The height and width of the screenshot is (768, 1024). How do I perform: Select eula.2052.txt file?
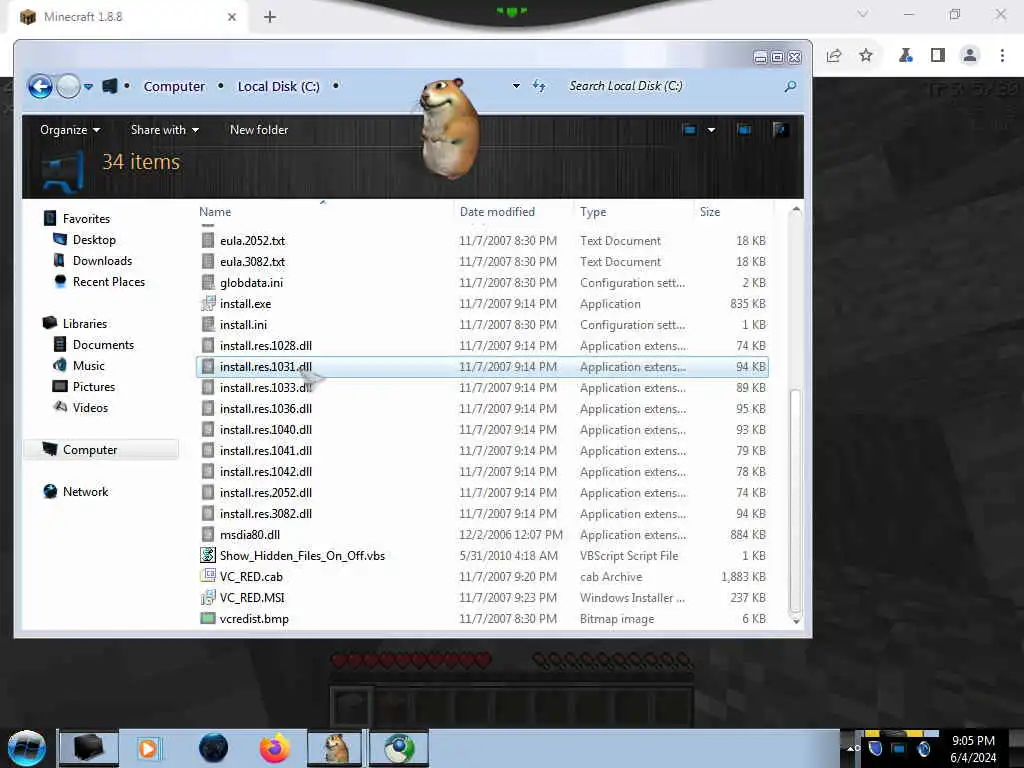[253, 241]
